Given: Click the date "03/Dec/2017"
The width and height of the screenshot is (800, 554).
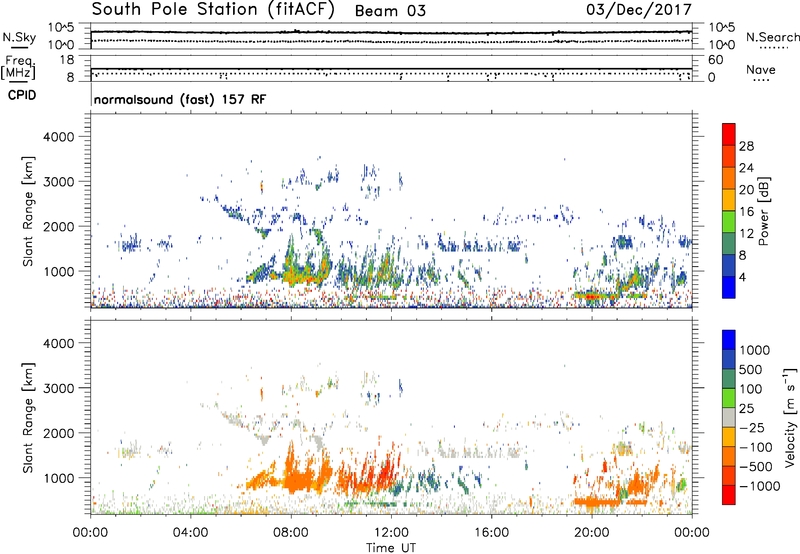Looking at the screenshot, I should pos(639,9).
